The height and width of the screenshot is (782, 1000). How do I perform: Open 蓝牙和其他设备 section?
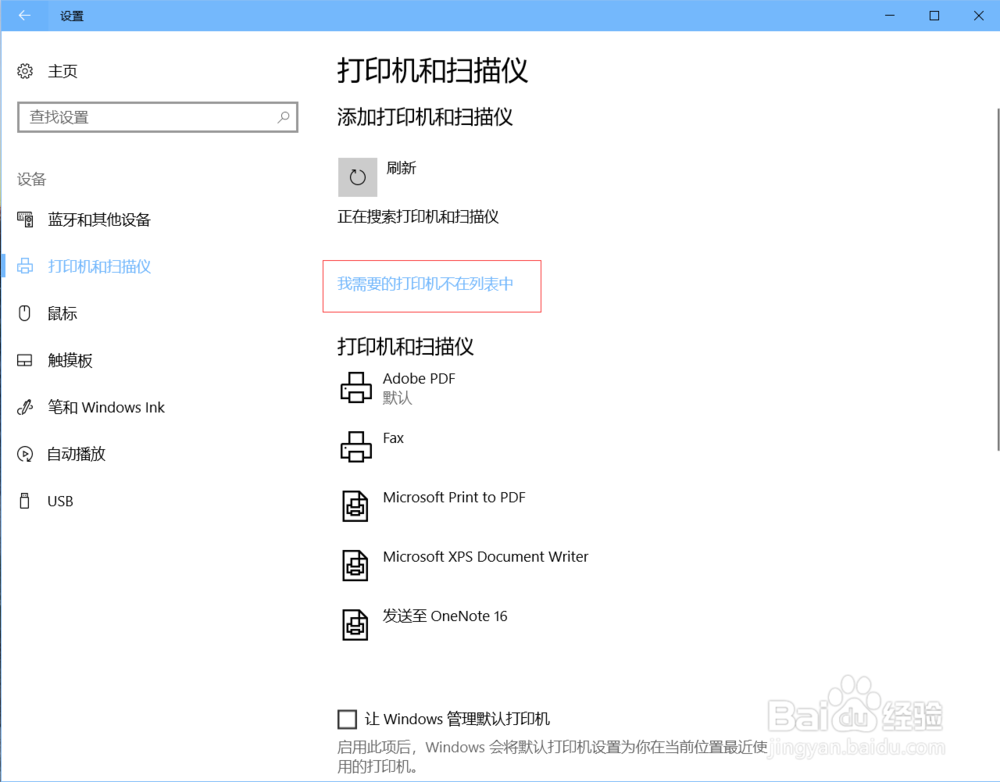coord(99,220)
